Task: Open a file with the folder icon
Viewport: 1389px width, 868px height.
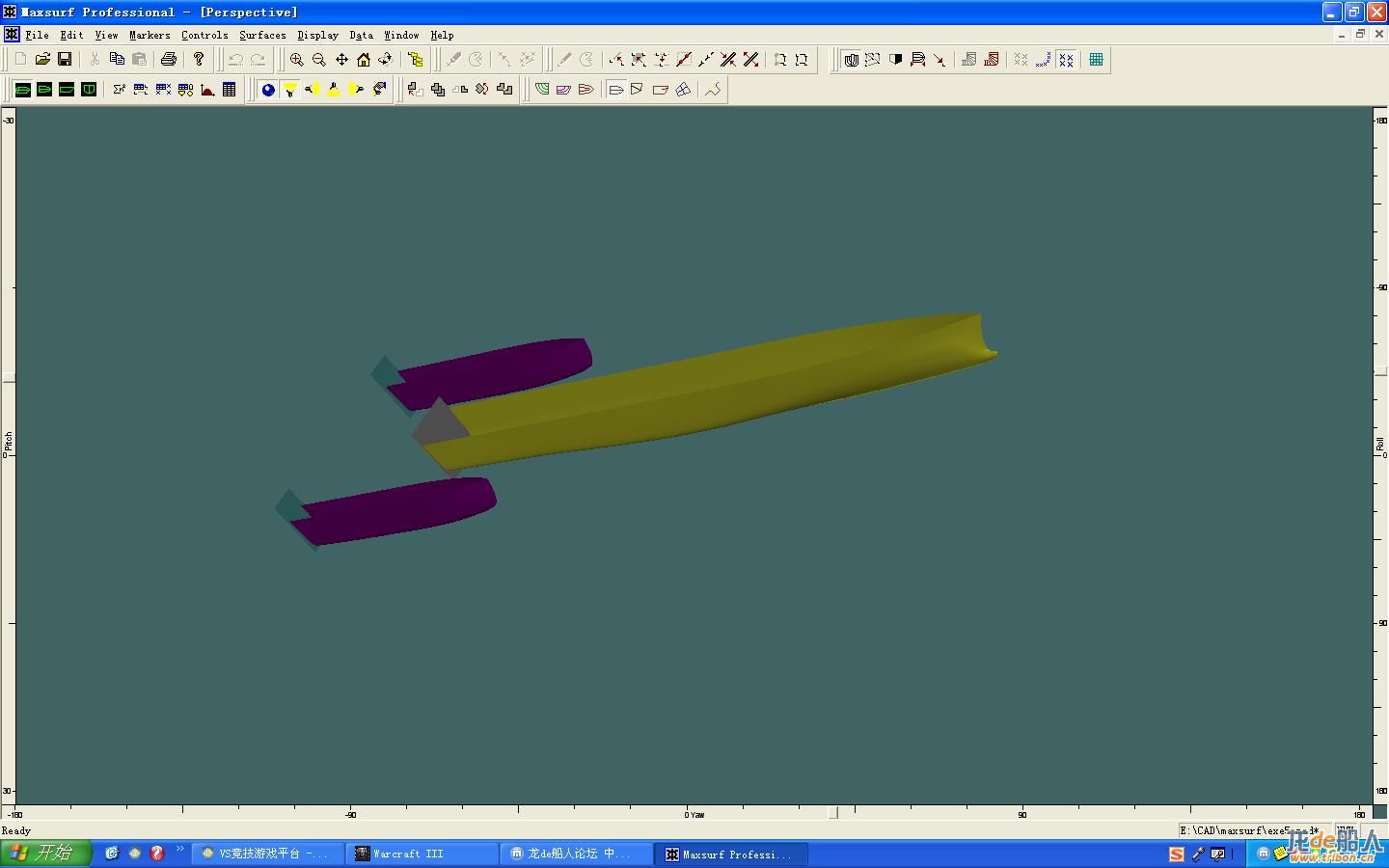Action: 42,59
